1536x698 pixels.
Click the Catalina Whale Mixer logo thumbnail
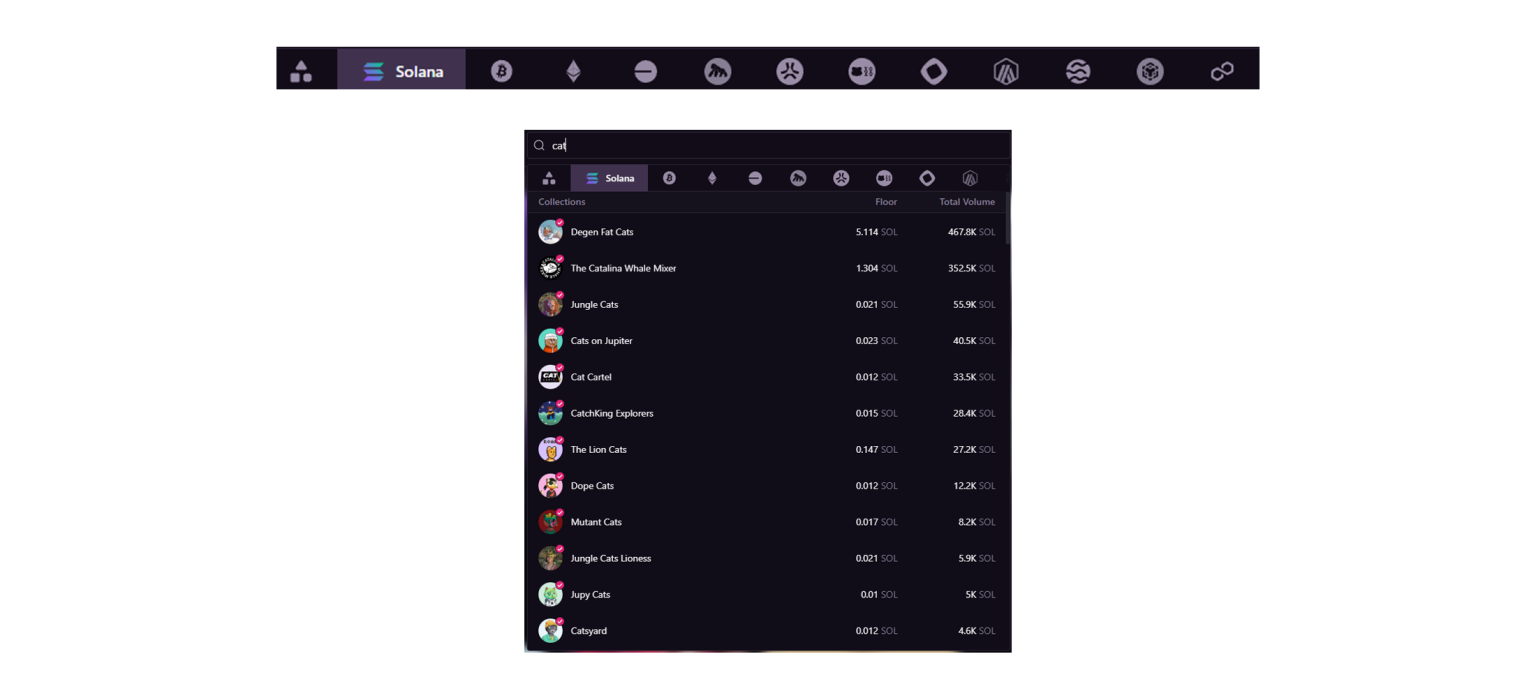550,268
